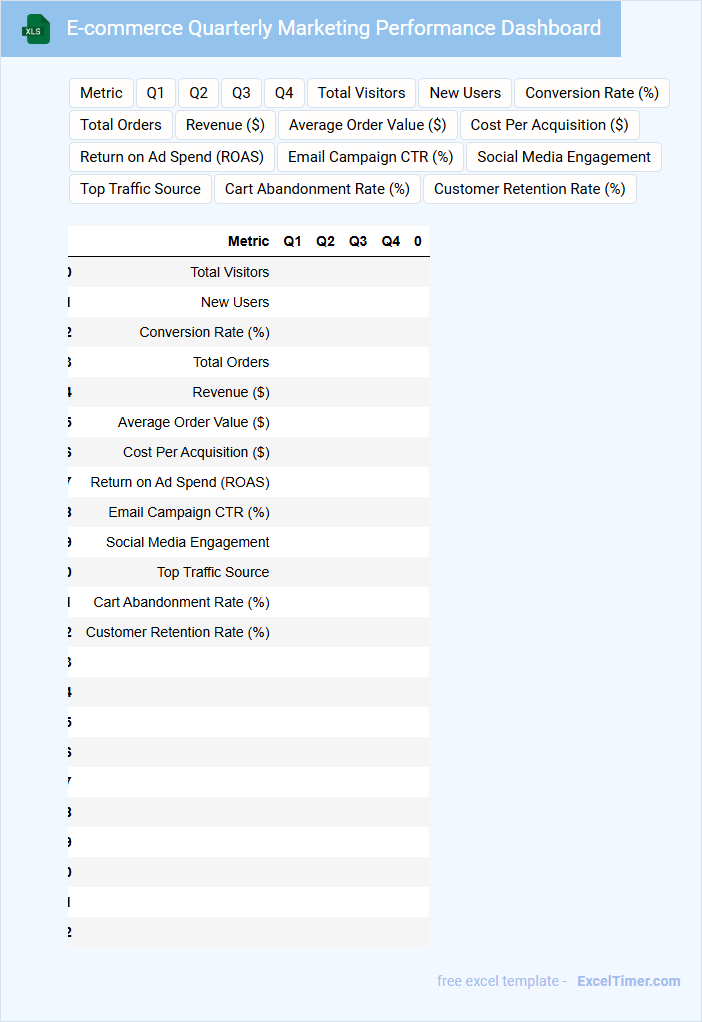Click the Total Orders tag
The image size is (702, 1022).
pos(121,125)
